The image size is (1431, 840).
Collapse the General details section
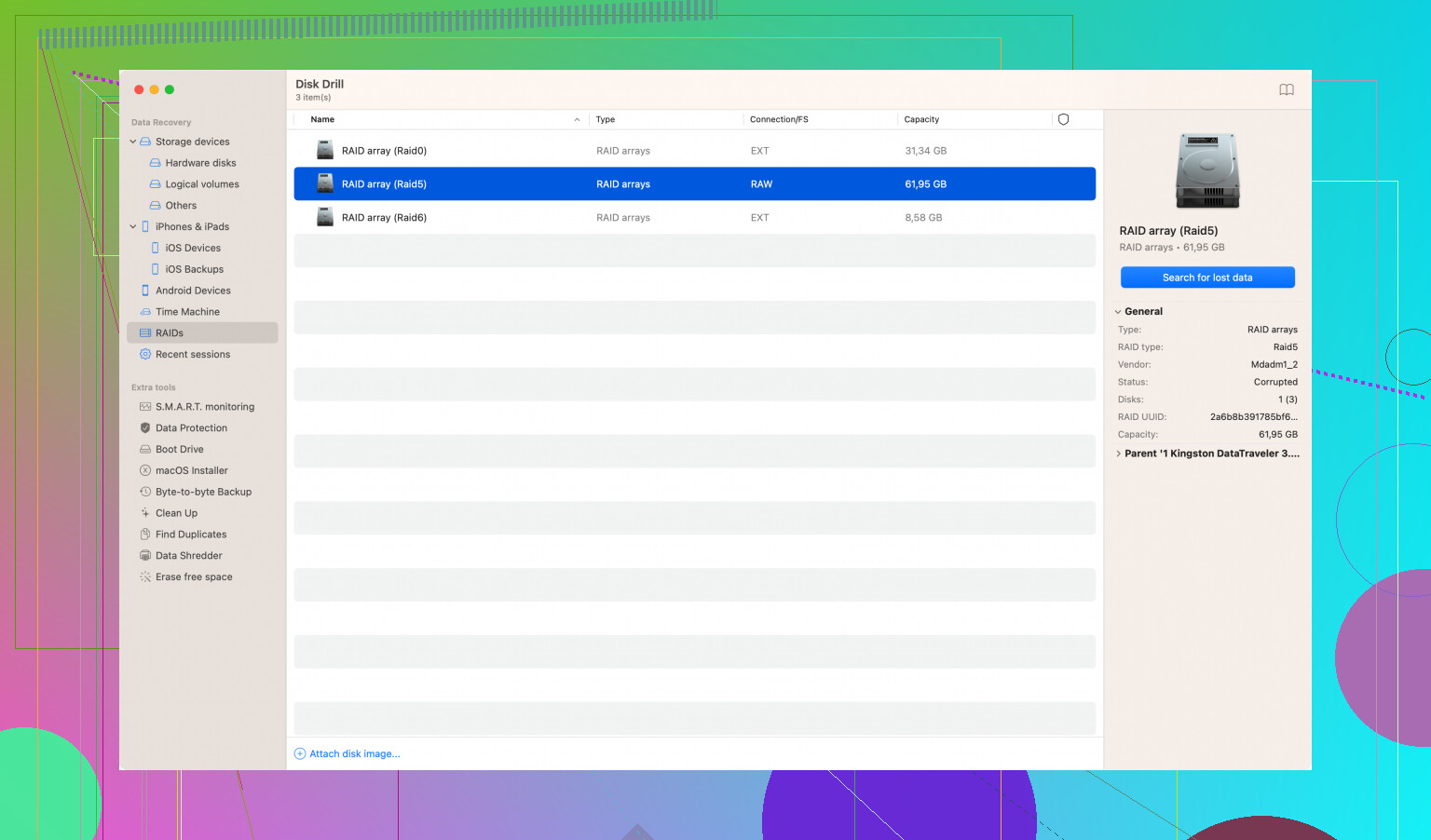coord(1118,312)
